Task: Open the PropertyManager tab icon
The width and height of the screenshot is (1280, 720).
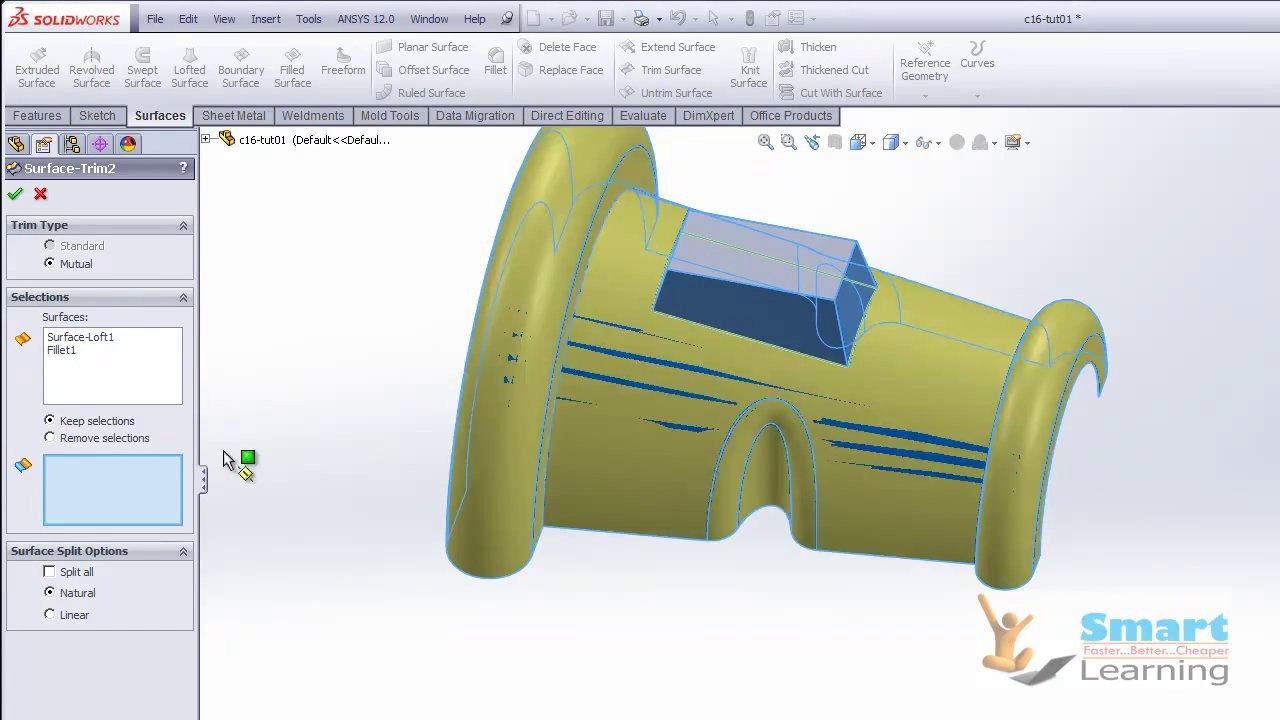Action: coord(43,144)
